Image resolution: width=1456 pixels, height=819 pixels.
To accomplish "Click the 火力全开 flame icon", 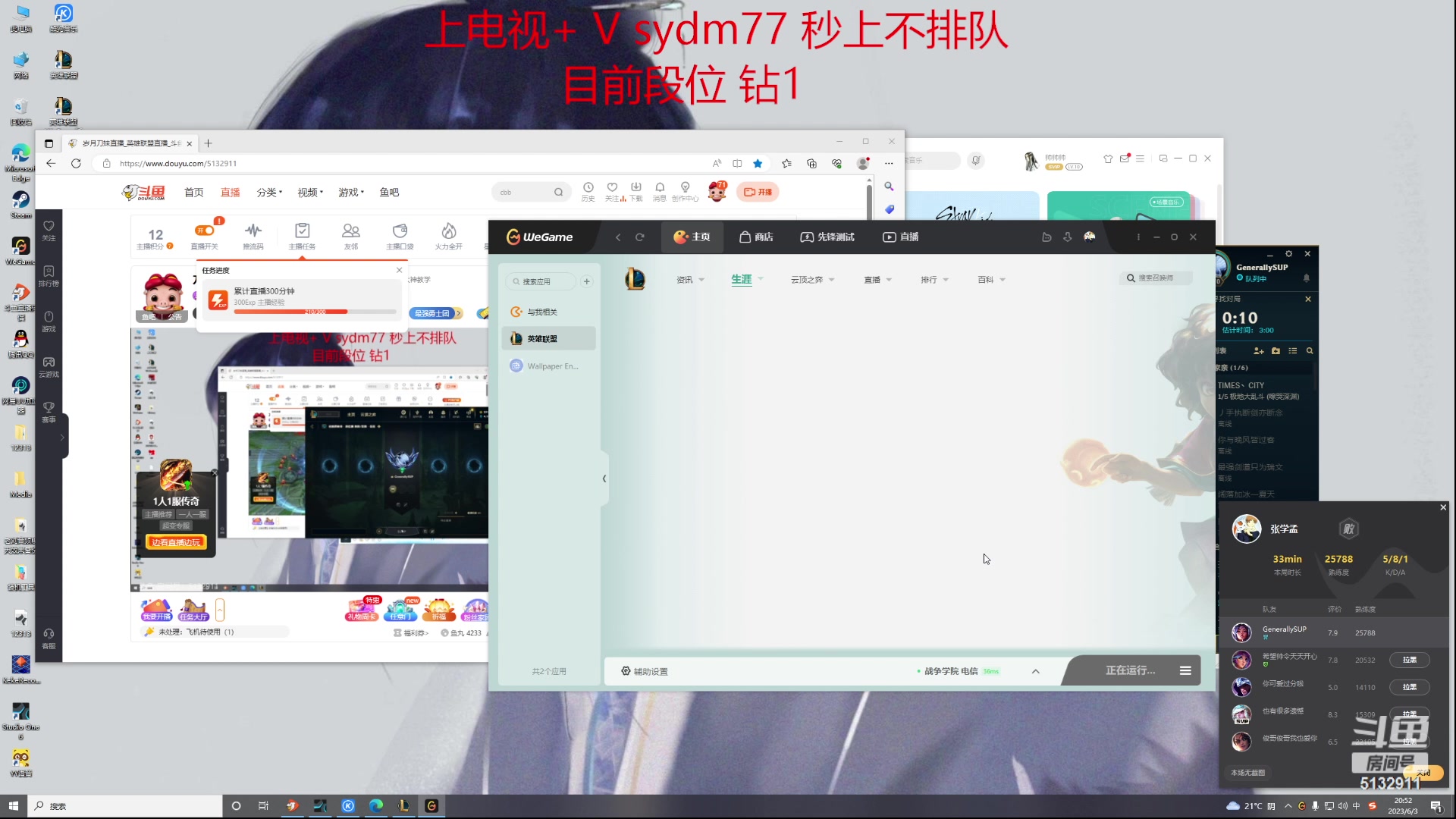I will tap(448, 231).
